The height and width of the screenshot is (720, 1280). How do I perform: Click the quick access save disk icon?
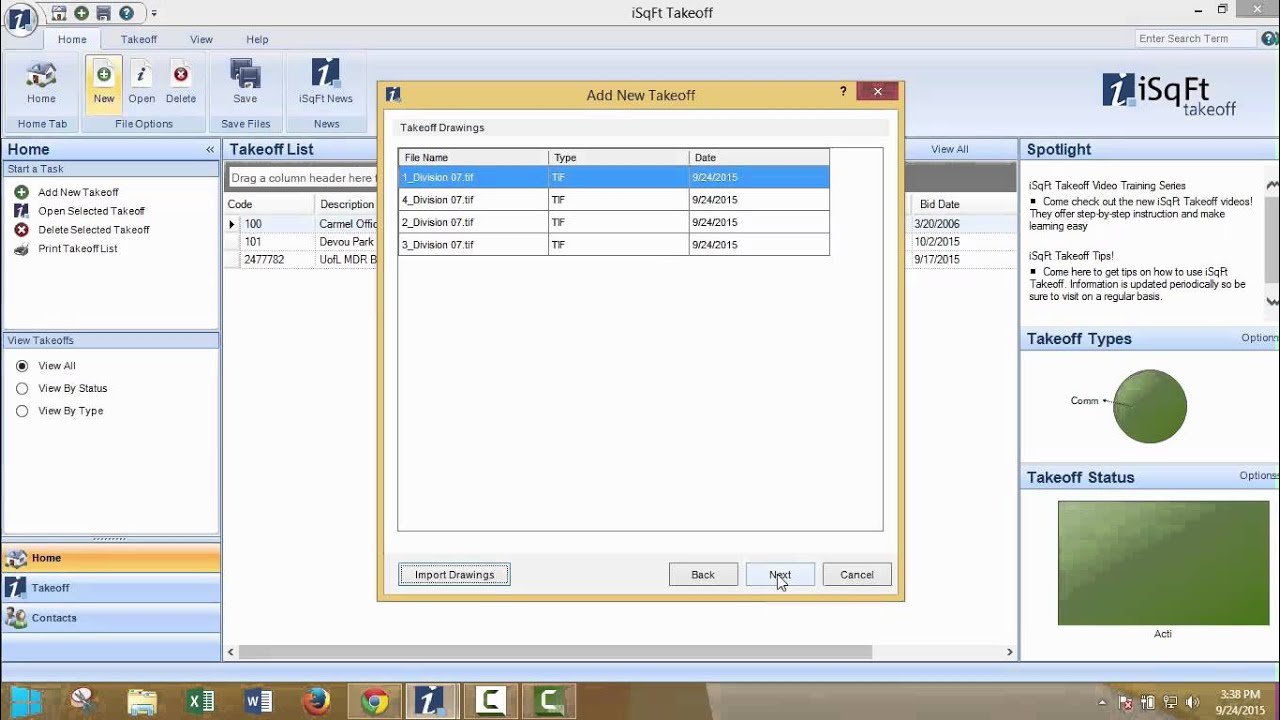[103, 13]
